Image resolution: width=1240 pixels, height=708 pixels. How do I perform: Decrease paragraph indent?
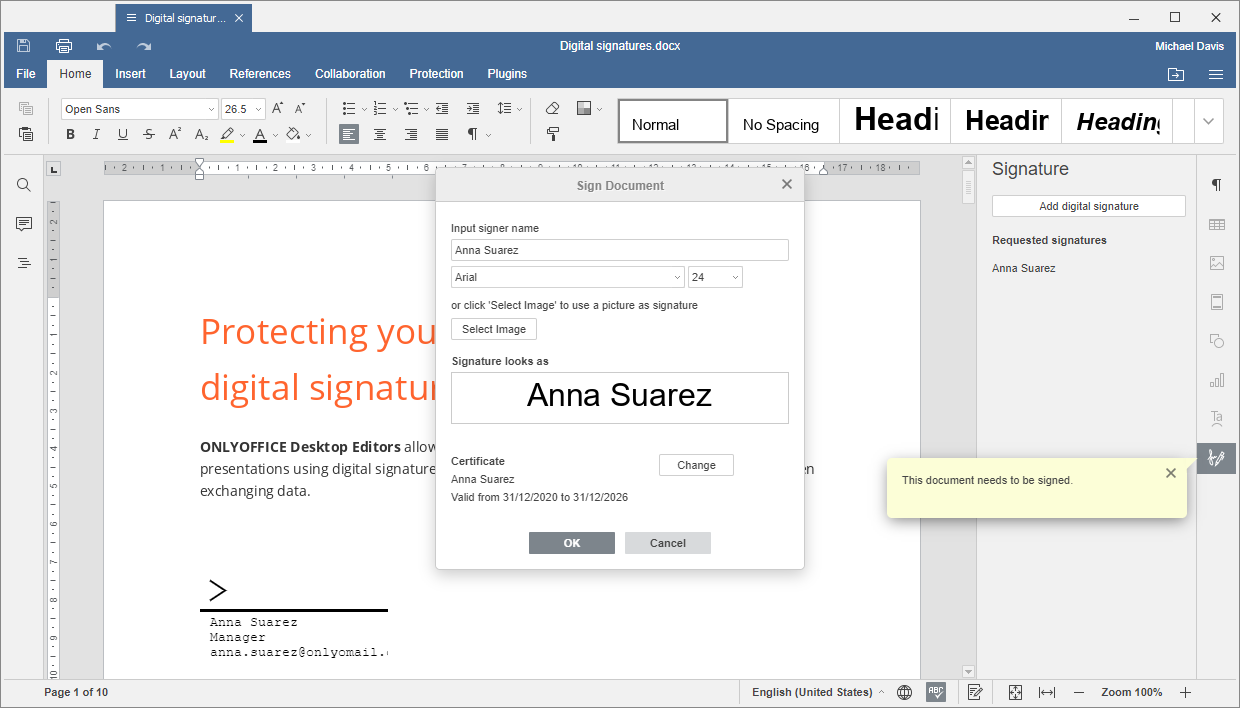[x=442, y=108]
